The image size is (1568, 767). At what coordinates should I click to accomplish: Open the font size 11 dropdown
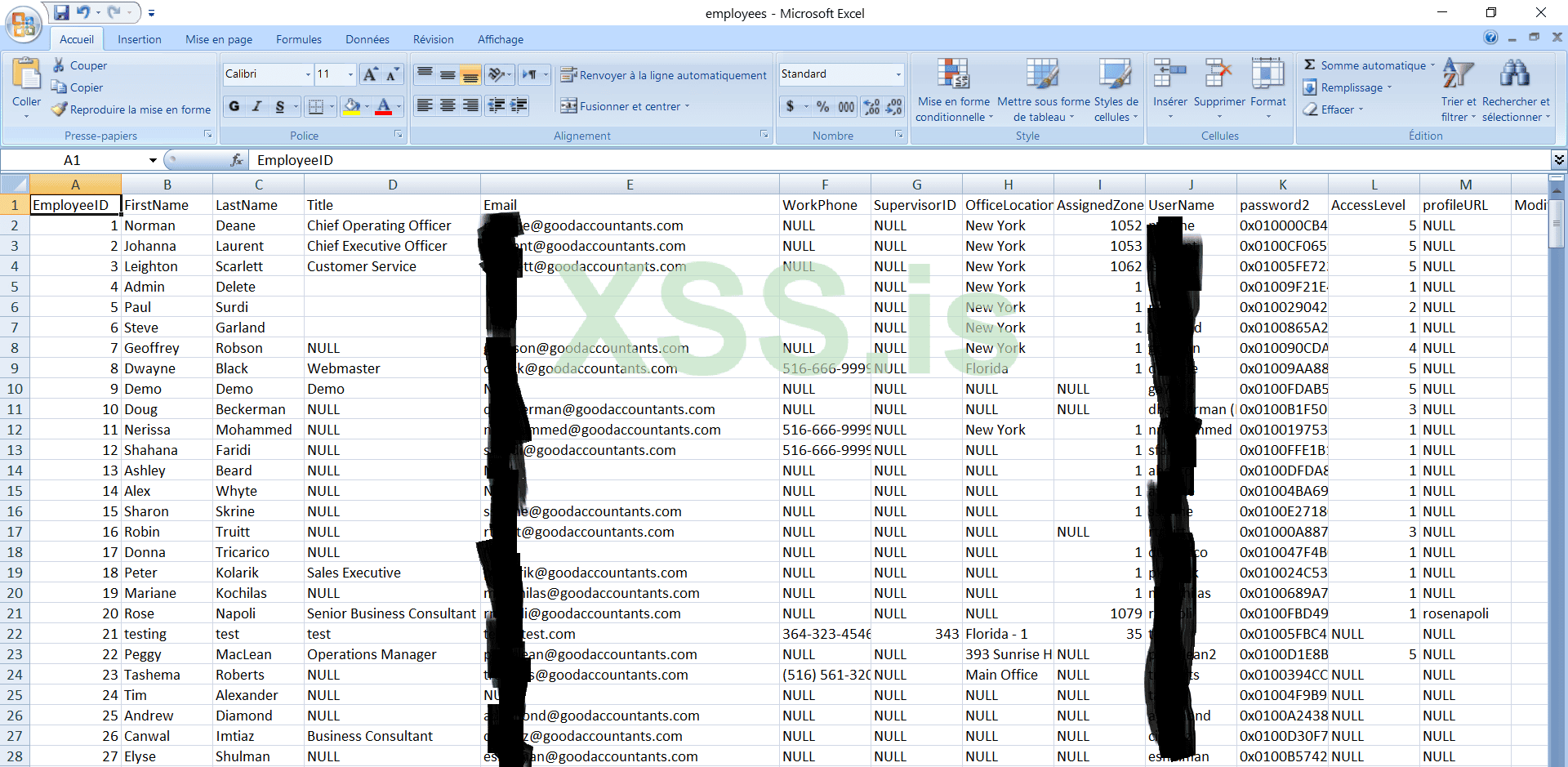click(x=350, y=74)
